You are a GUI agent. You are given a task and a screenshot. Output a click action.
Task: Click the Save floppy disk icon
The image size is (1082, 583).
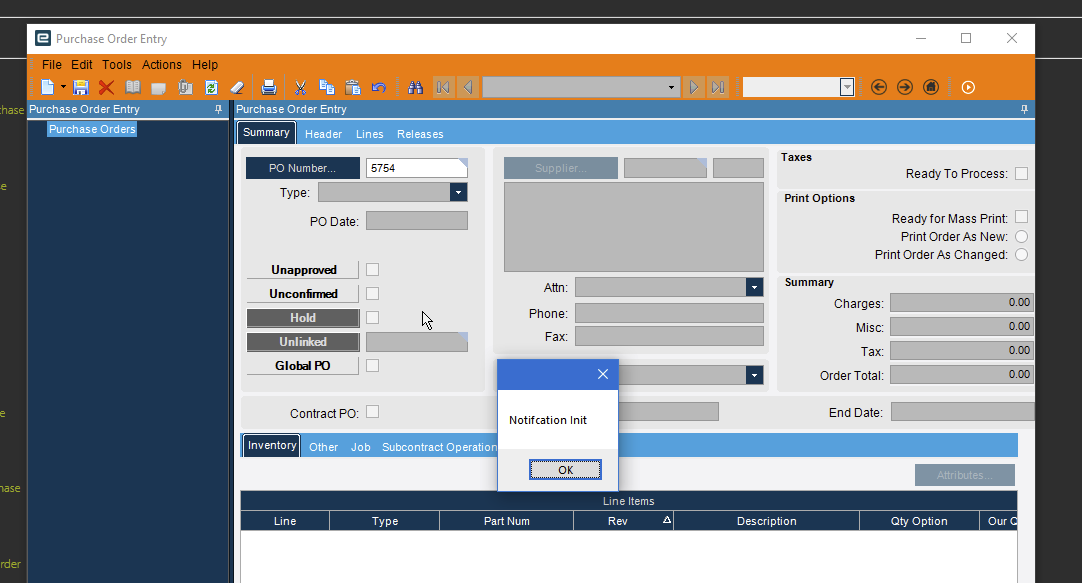click(x=81, y=88)
